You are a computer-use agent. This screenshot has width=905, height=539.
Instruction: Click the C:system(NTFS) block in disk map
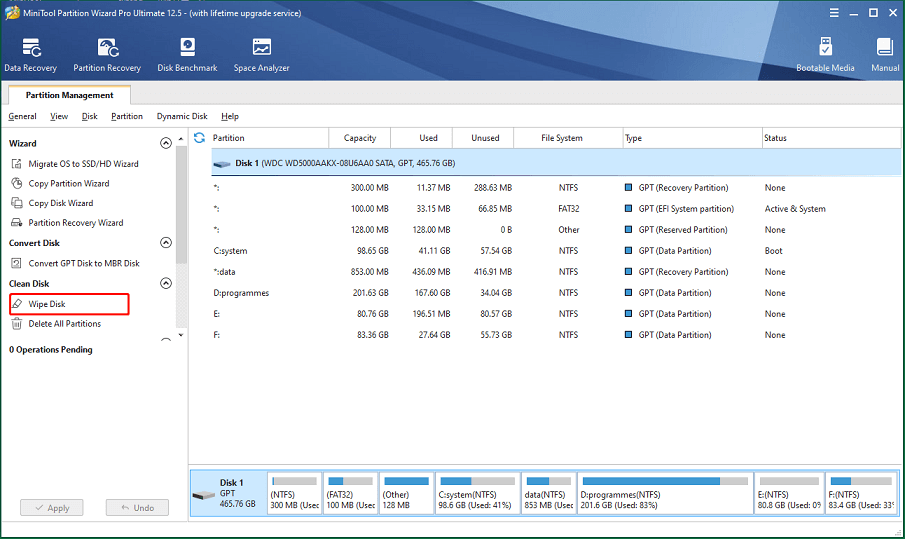[x=477, y=493]
